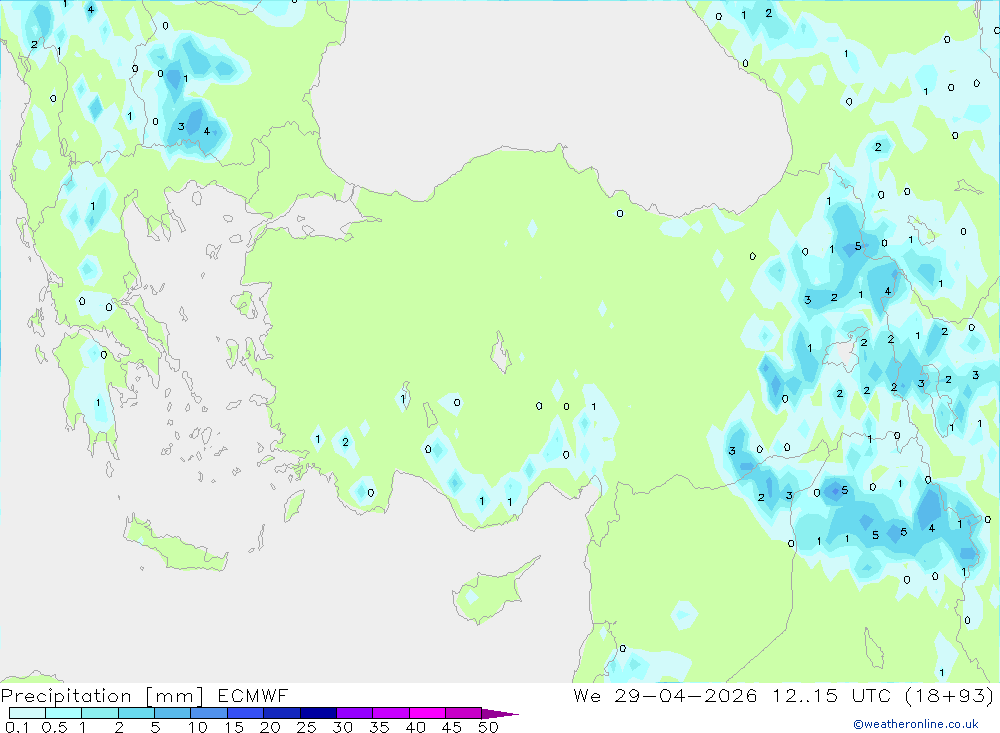Click the '12..15 UTC' time range text
Viewport: 1000px width, 733px height.
[x=831, y=695]
